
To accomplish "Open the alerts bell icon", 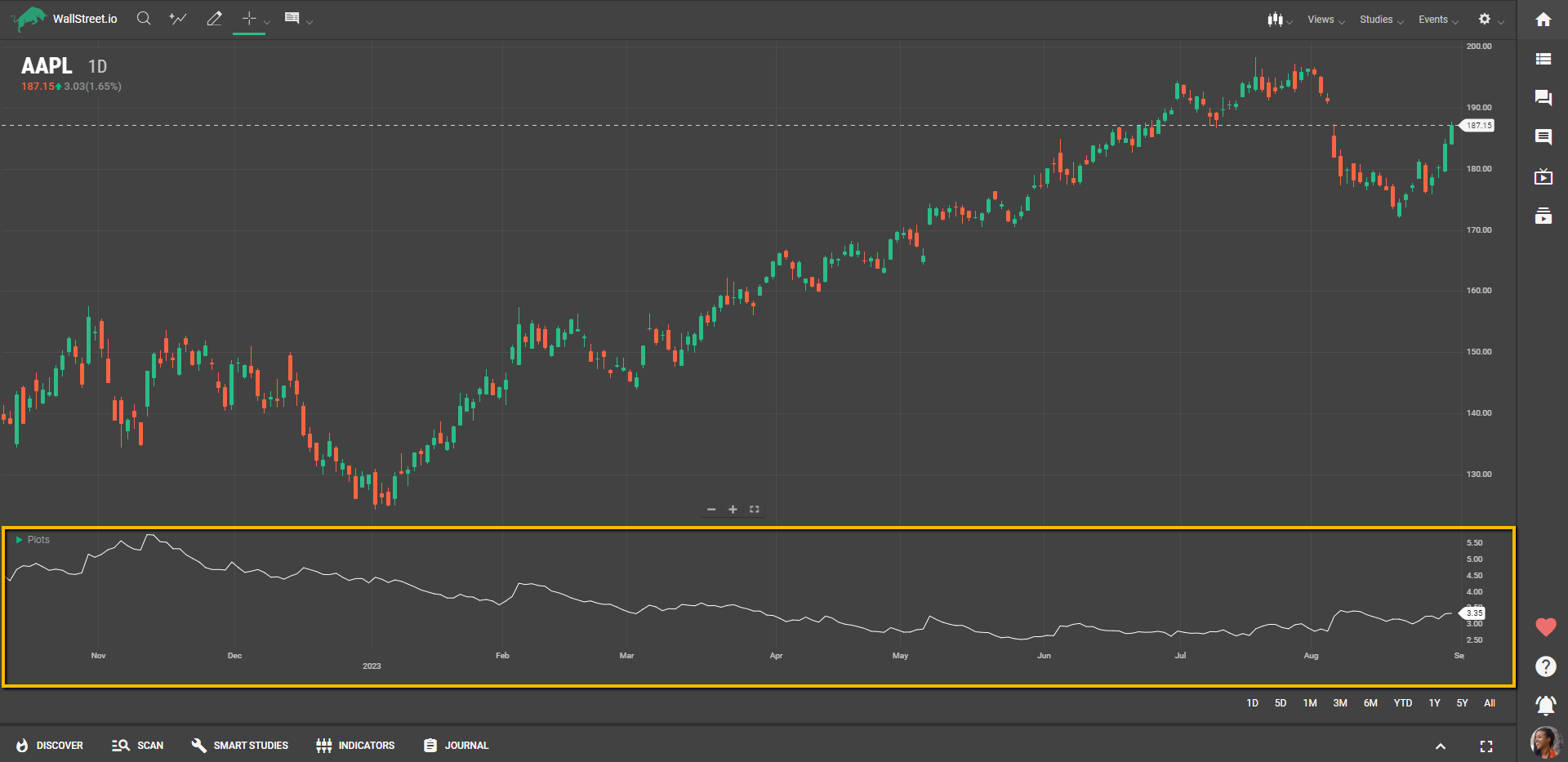I will coord(1545,705).
